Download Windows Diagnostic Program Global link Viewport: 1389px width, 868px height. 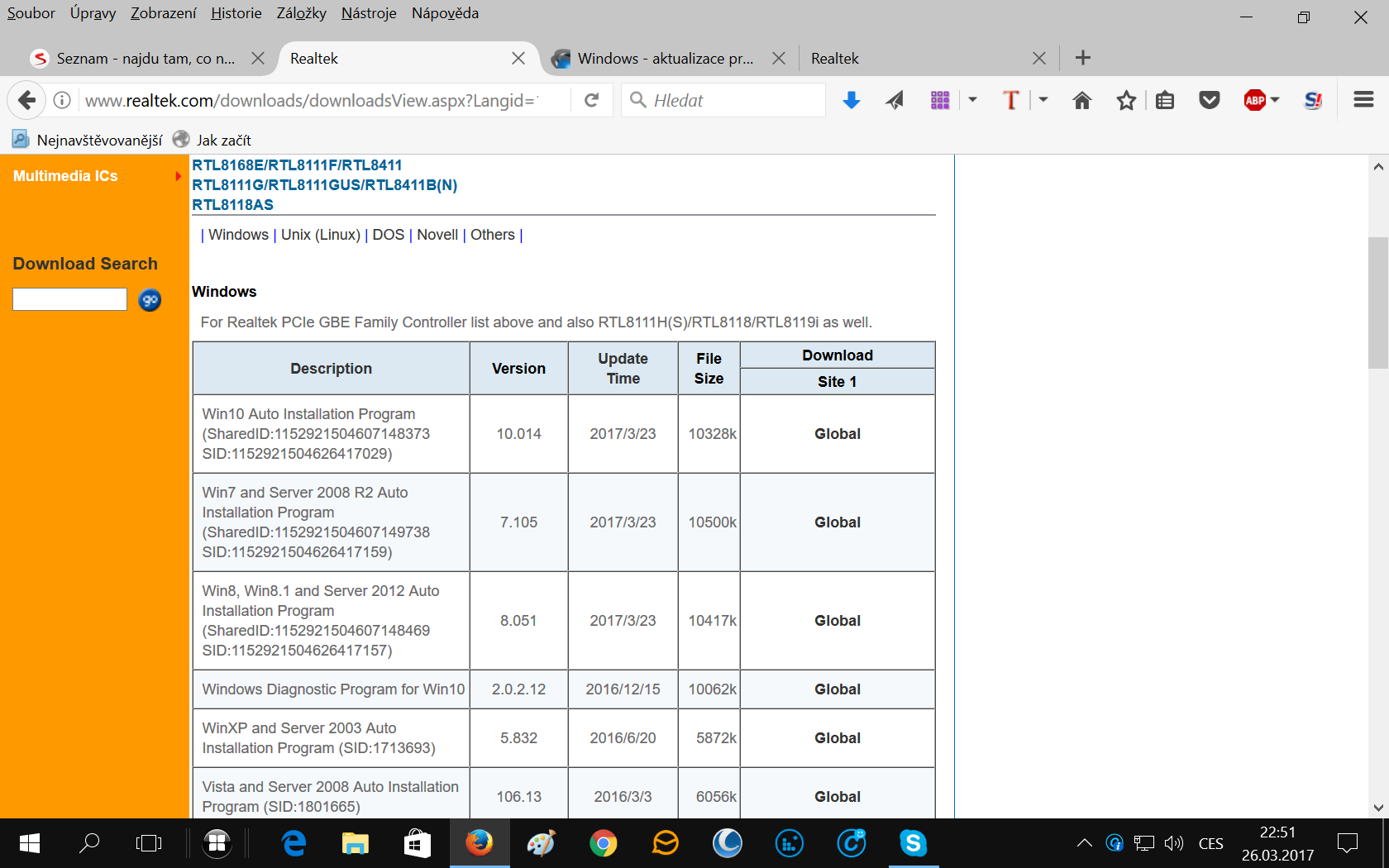tap(838, 689)
